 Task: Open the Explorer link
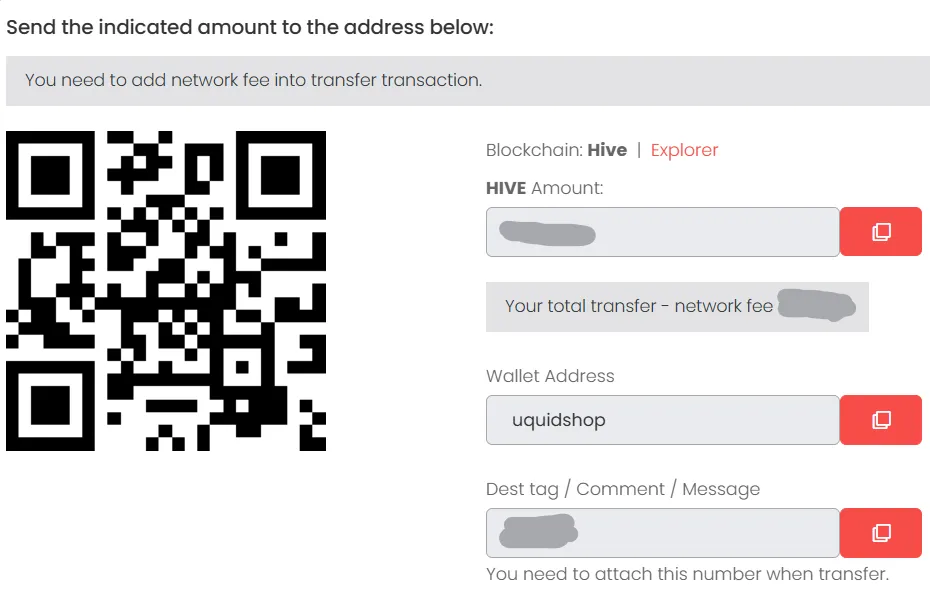point(684,150)
